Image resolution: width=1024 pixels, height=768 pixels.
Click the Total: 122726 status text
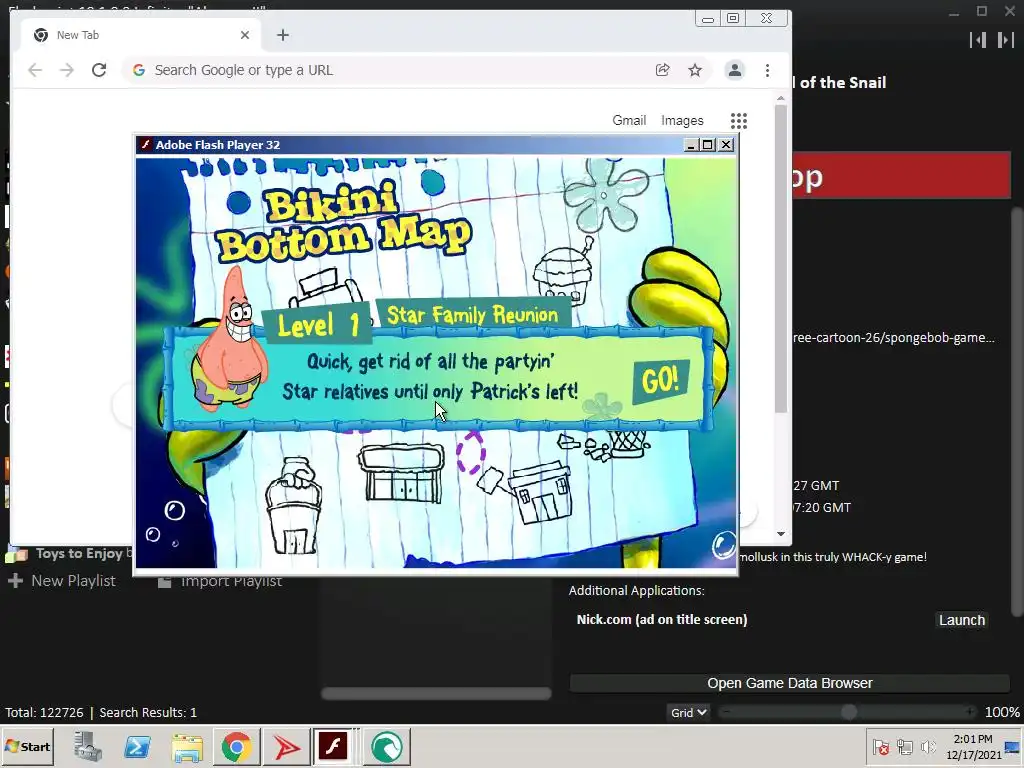(44, 712)
